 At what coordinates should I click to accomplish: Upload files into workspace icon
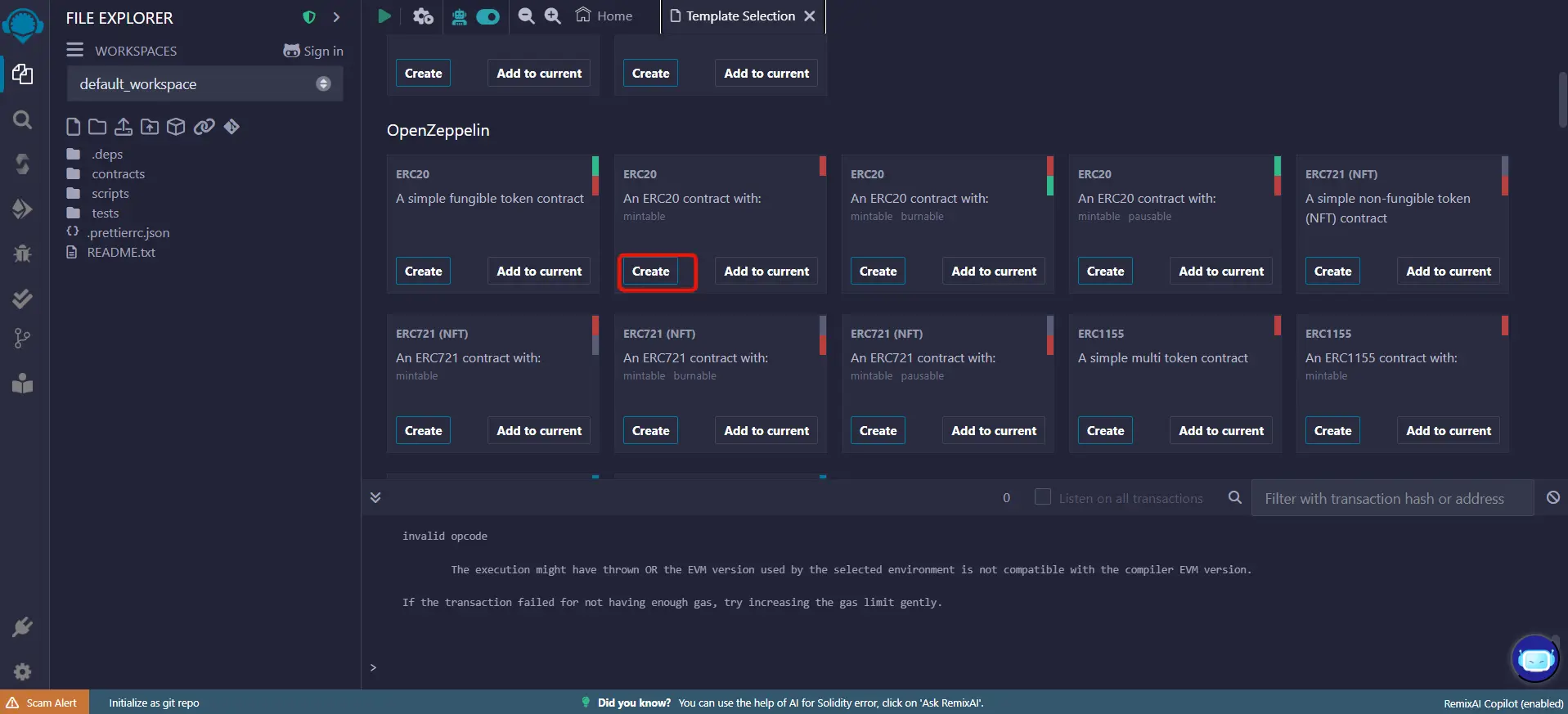click(x=124, y=127)
